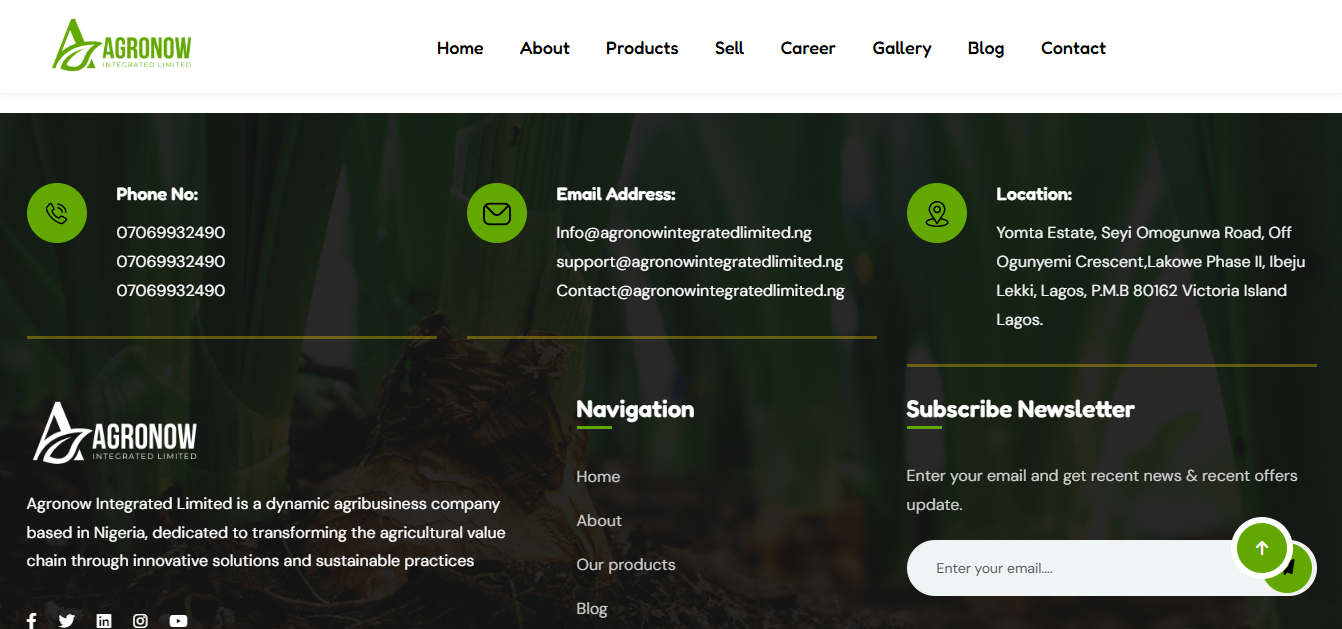This screenshot has height=629, width=1342.
Task: Click the scroll-to-top arrow button
Action: (x=1261, y=547)
